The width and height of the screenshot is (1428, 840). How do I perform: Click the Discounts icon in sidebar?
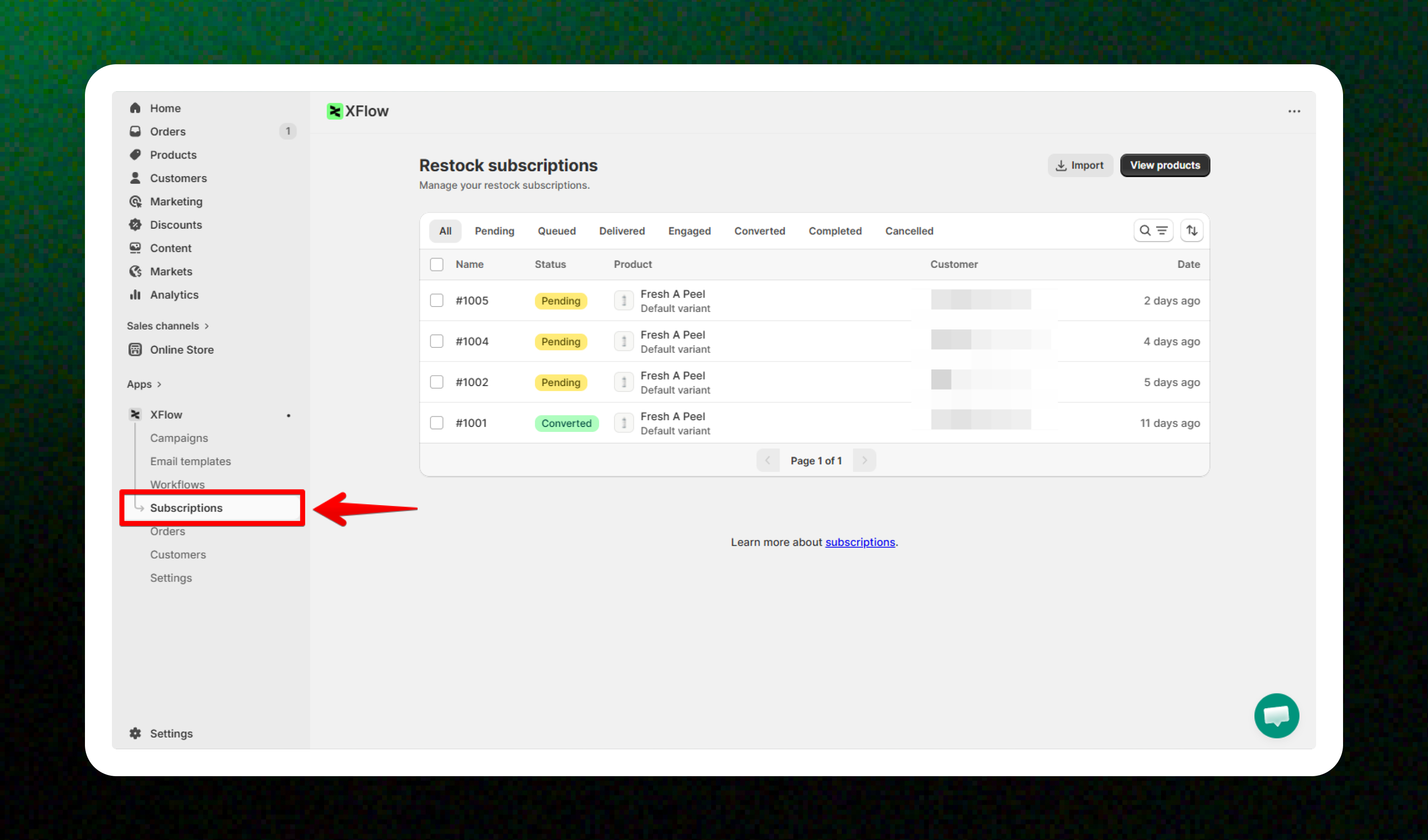(x=135, y=224)
